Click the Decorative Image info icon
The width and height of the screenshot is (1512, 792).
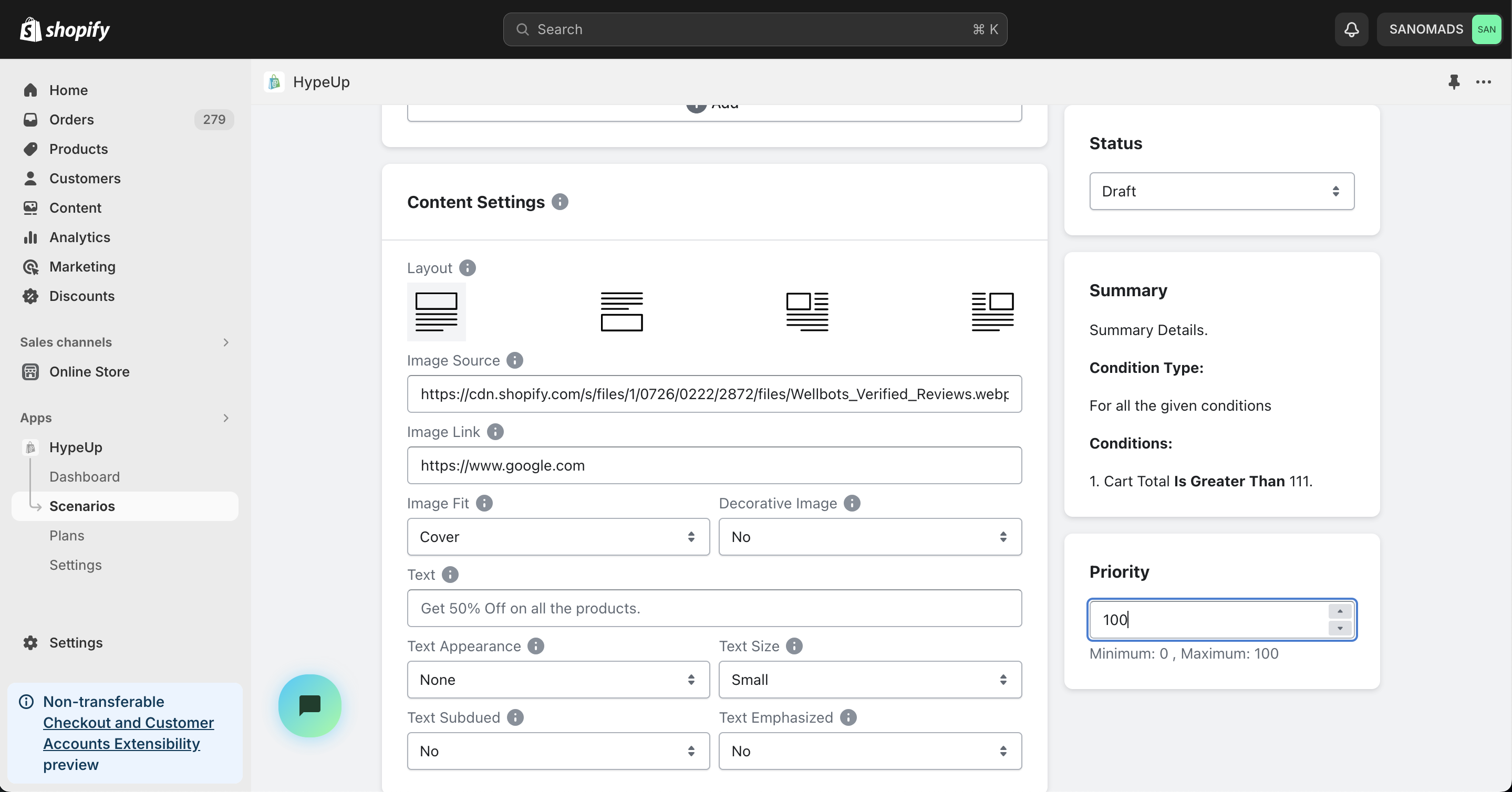[x=852, y=503]
